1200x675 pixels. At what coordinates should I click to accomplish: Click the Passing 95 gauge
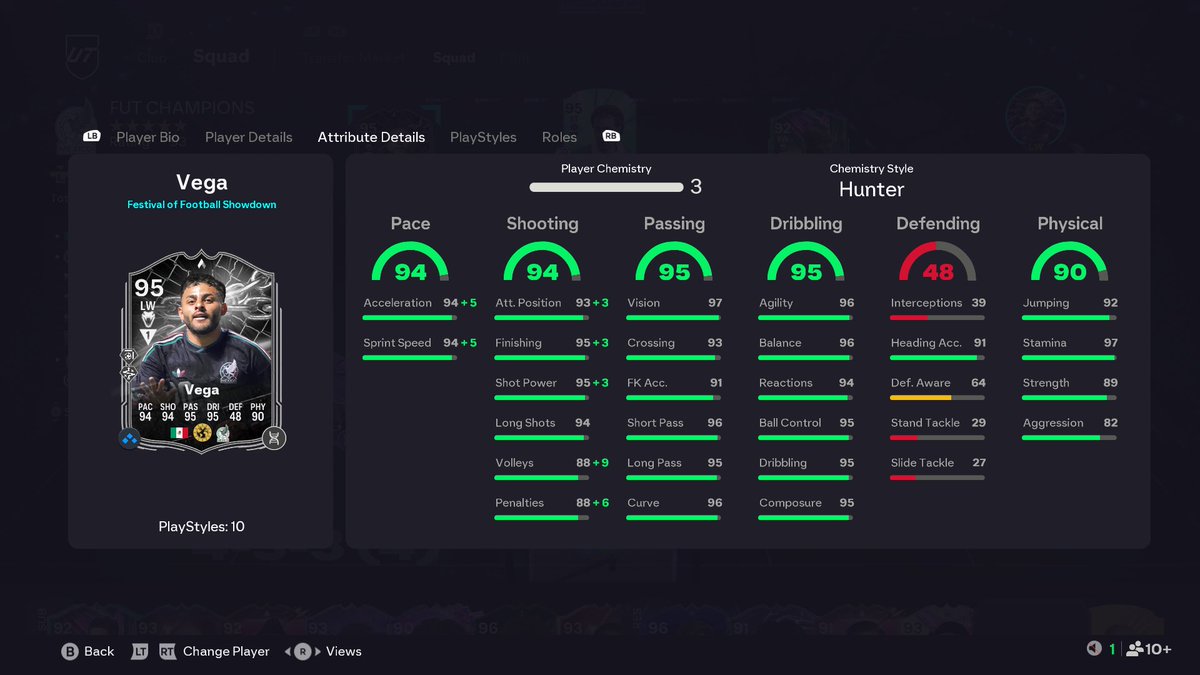674,262
